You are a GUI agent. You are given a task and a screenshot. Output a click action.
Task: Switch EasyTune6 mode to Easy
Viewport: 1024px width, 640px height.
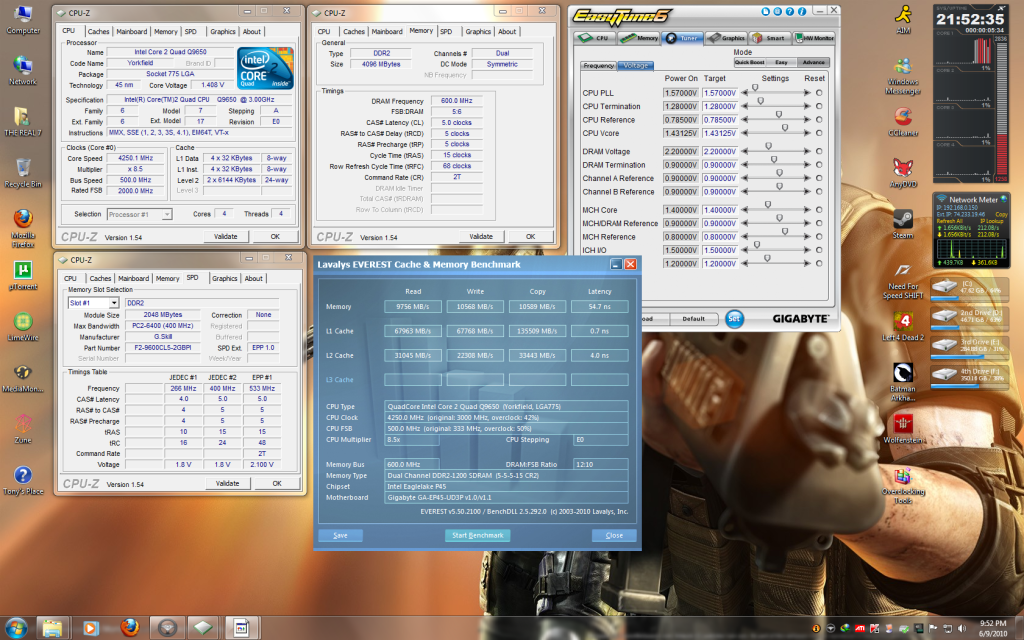pyautogui.click(x=781, y=63)
